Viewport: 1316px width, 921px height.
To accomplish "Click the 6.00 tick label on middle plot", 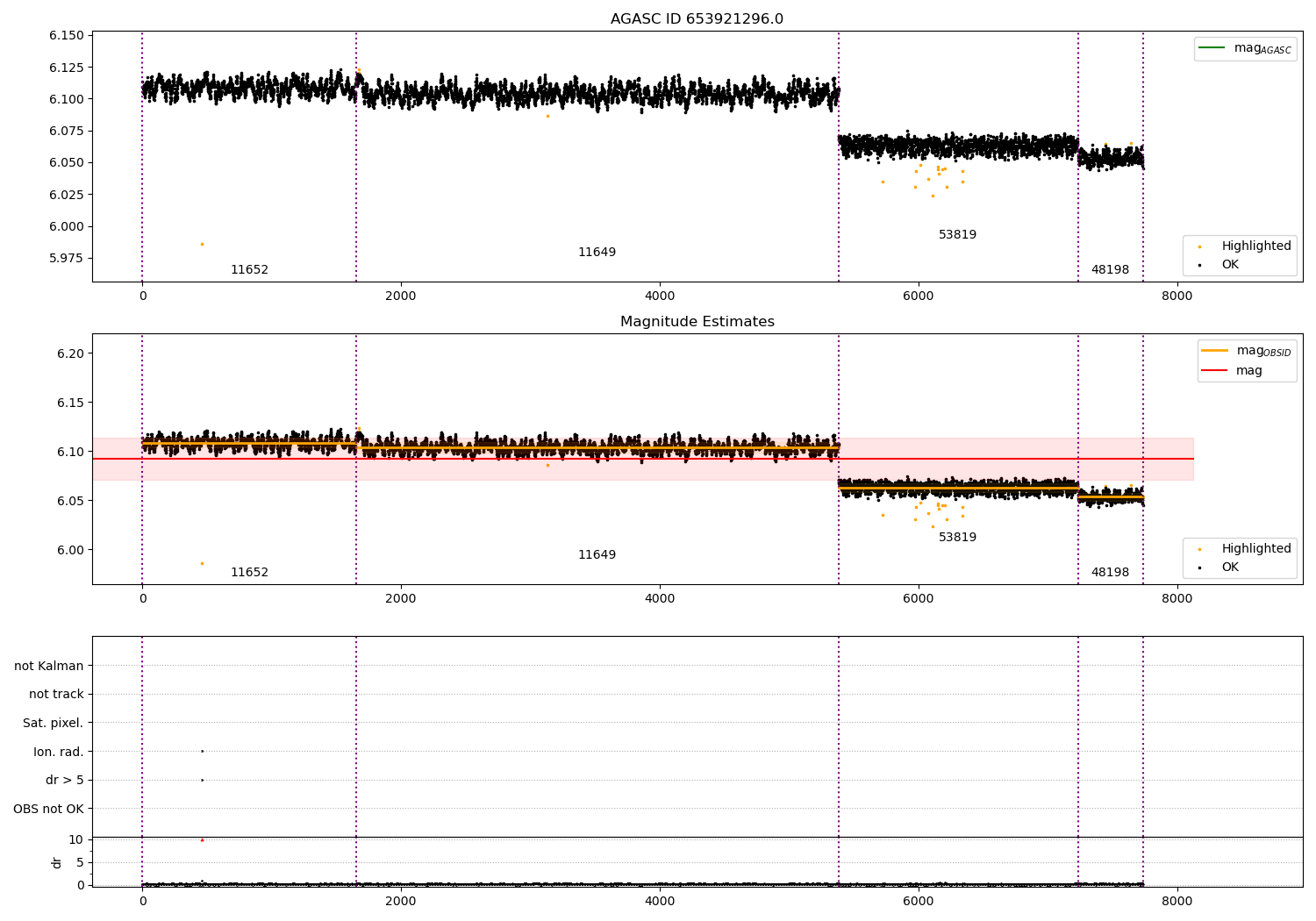I will [70, 550].
